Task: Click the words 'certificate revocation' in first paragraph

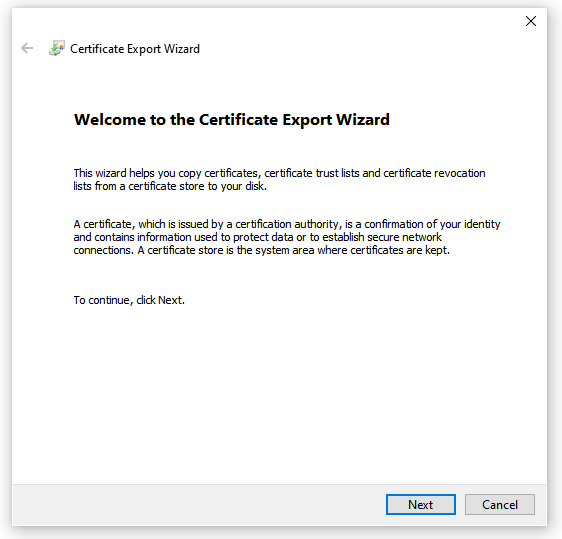Action: coord(434,173)
